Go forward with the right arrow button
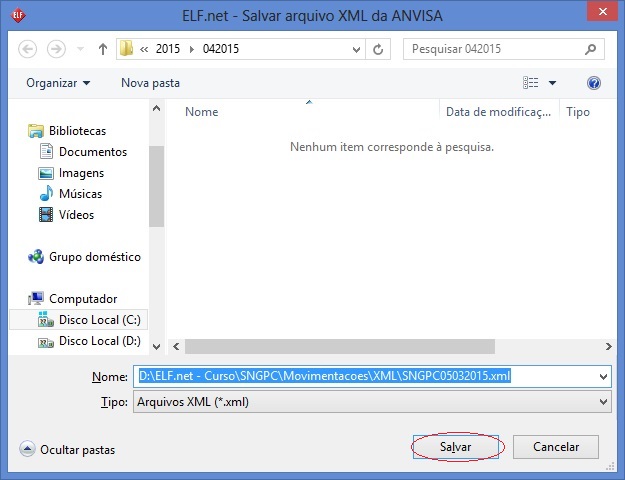This screenshot has height=480, width=625. [56, 49]
